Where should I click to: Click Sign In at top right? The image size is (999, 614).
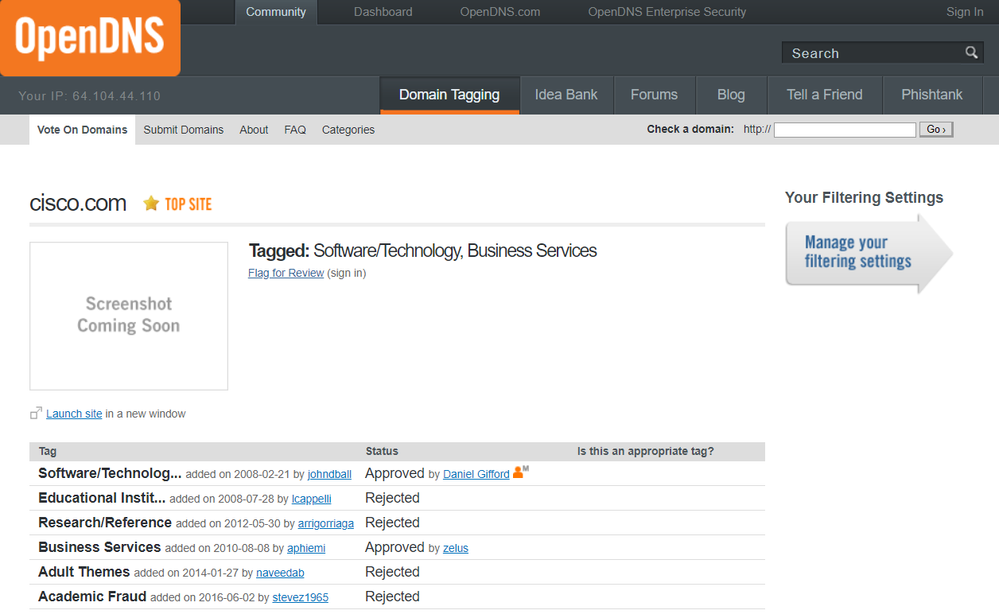point(965,12)
